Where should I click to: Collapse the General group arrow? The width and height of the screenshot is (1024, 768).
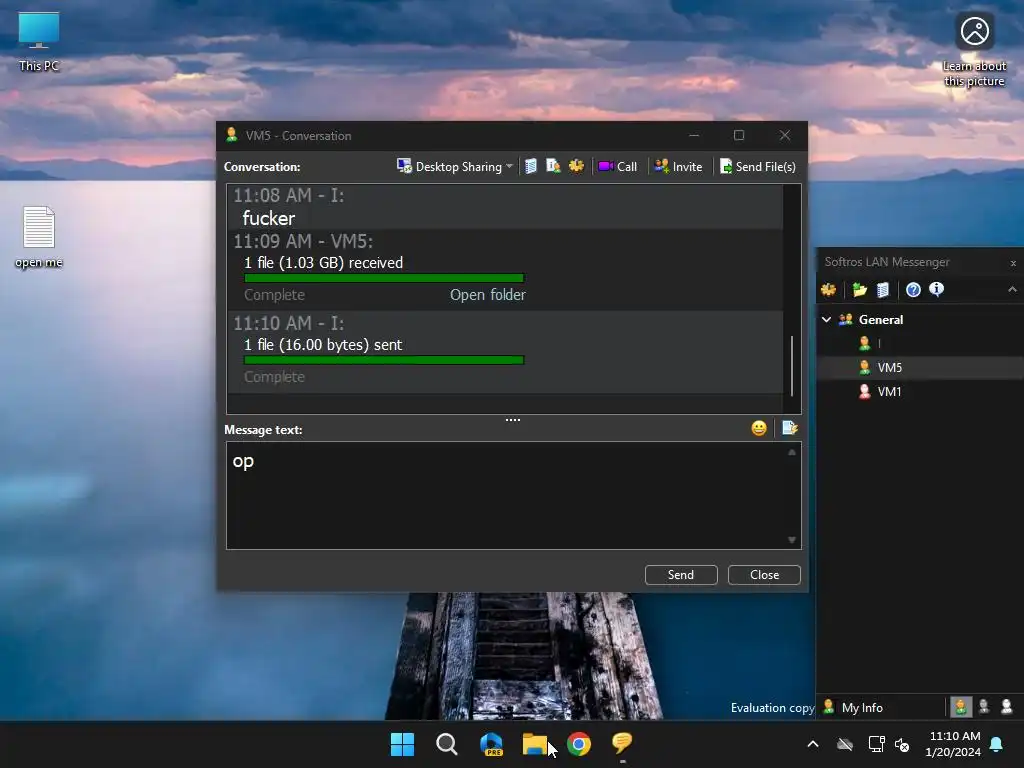[826, 319]
